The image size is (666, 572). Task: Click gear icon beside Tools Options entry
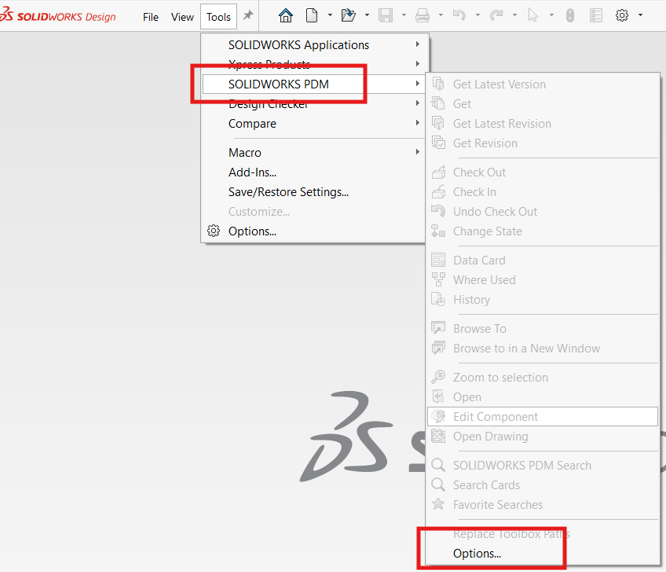213,231
